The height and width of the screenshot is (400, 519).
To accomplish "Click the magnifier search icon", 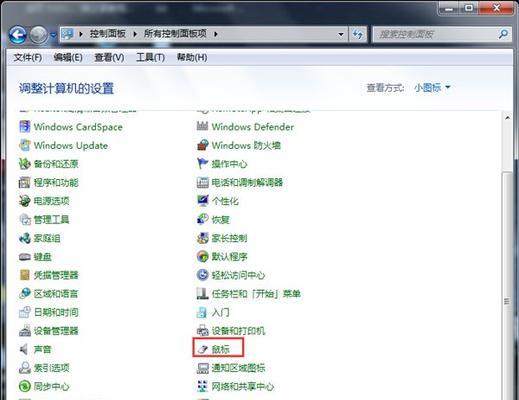I will (503, 34).
